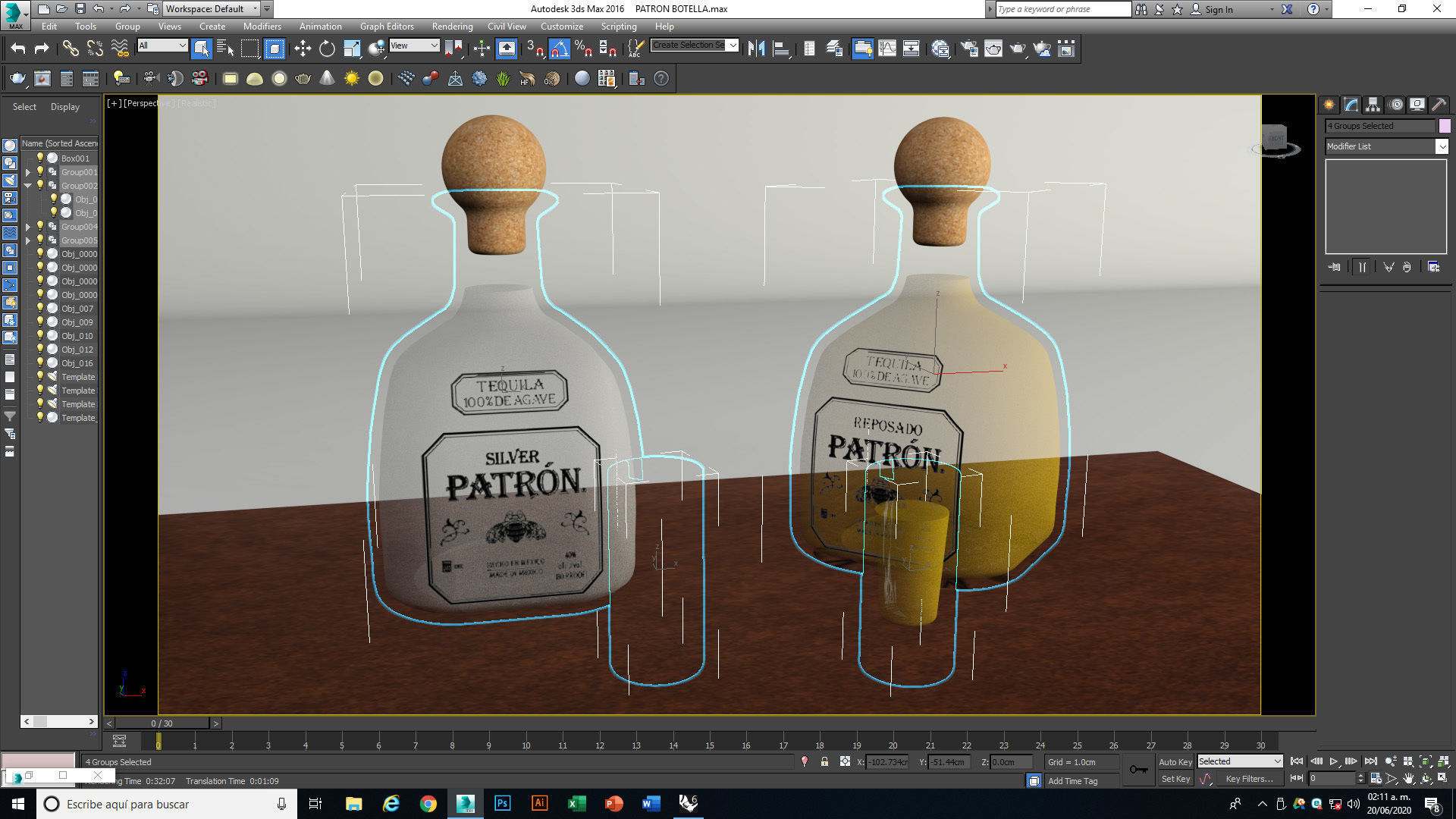1456x819 pixels.
Task: Open the Utilities command panel tab
Action: 1439,105
